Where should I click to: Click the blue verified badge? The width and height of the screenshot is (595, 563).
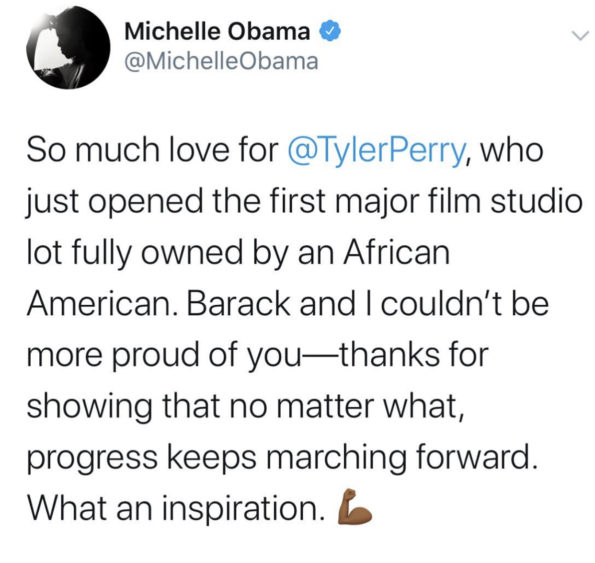coord(331,31)
